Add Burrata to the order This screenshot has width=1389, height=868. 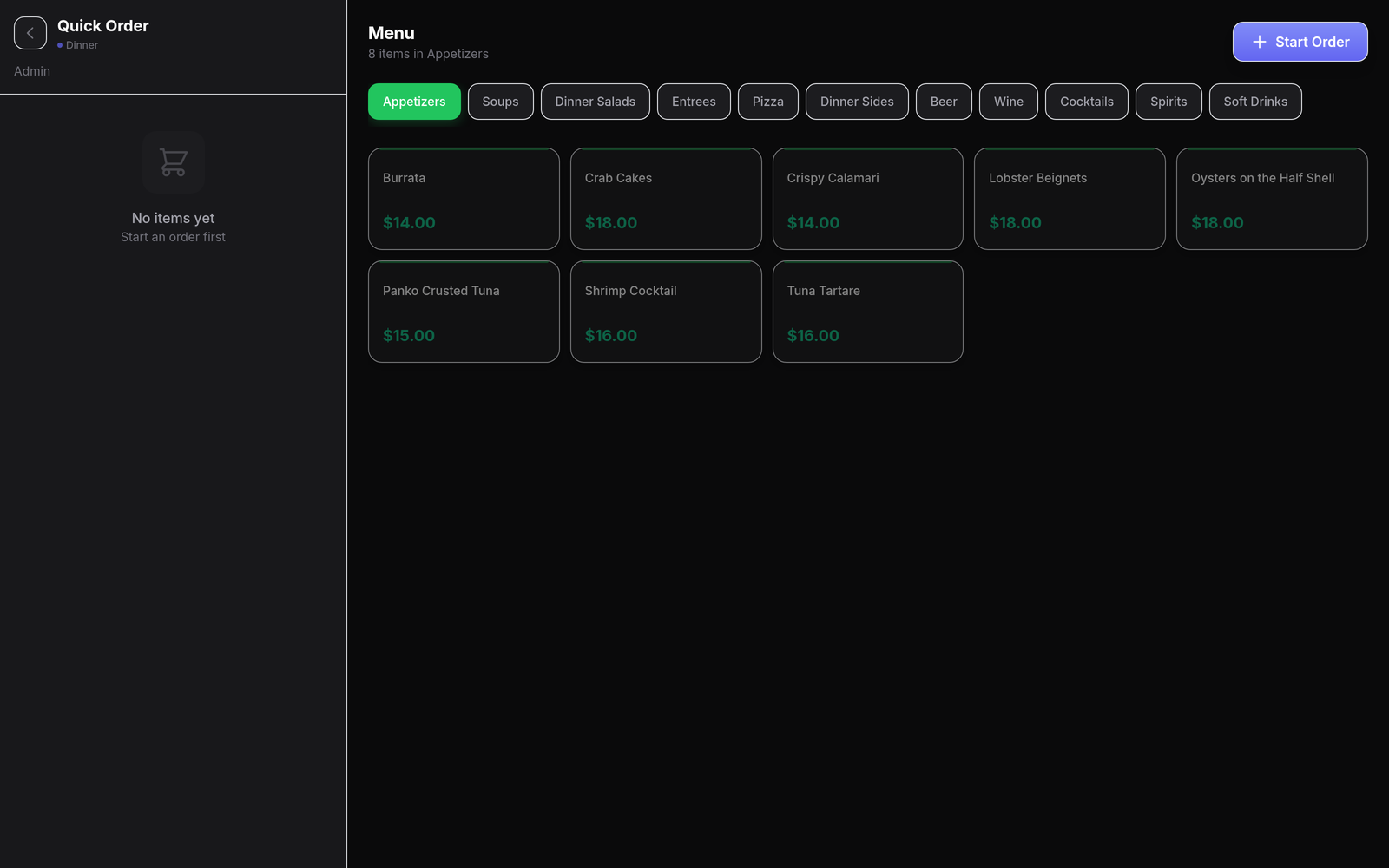[464, 199]
